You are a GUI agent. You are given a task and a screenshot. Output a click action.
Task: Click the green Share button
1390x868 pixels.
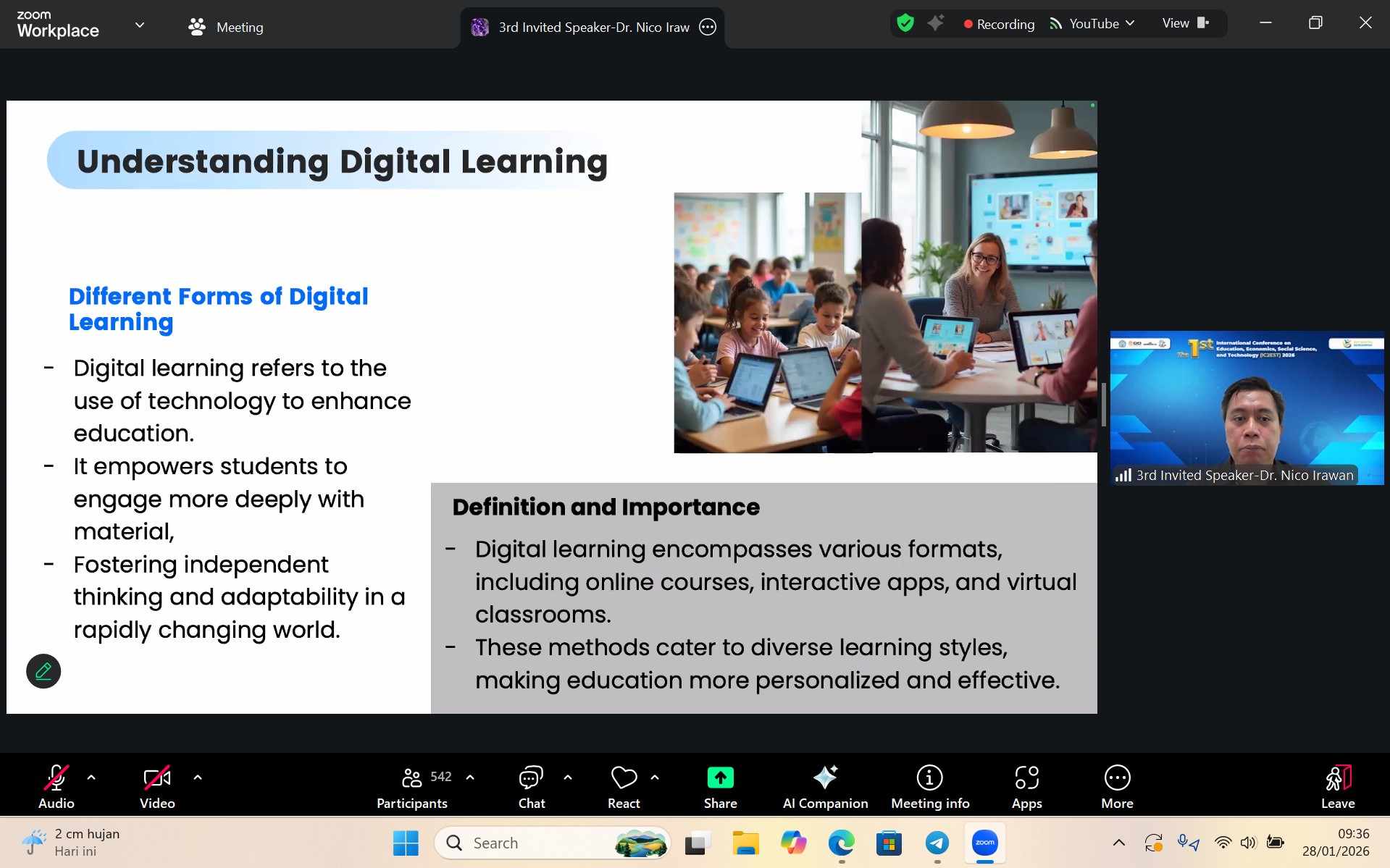[x=720, y=786]
